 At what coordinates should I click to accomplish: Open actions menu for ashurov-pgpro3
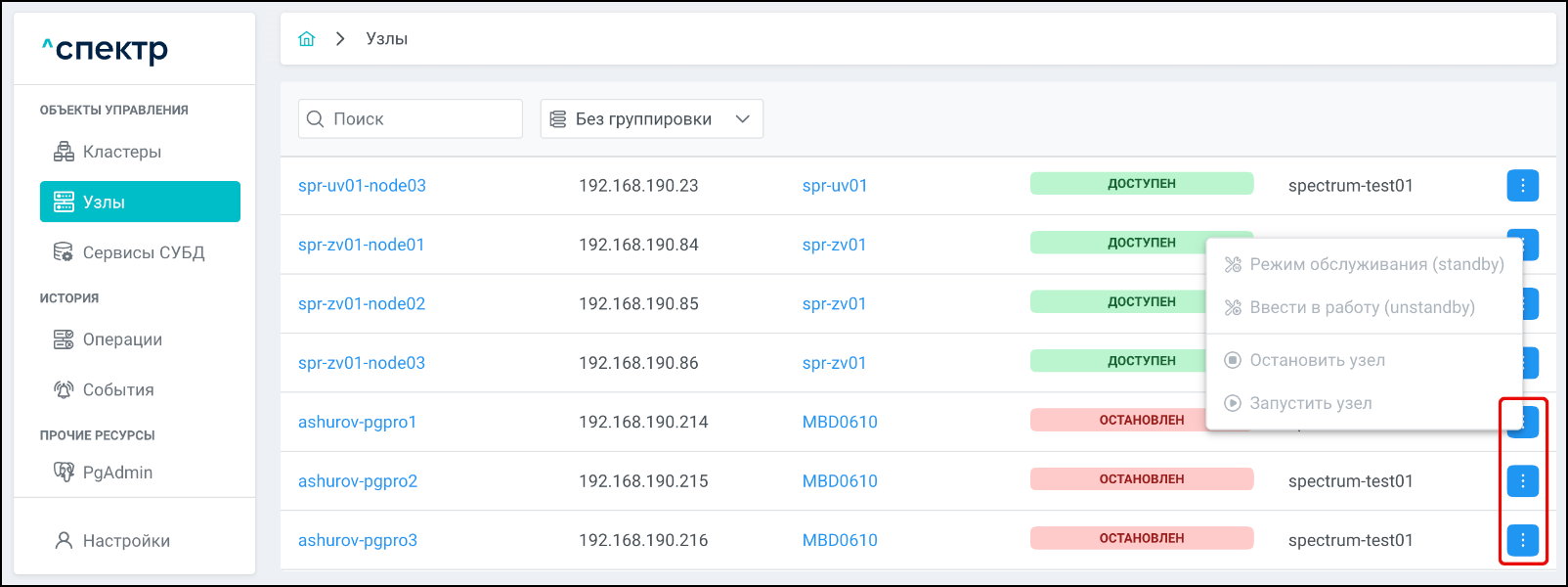(1522, 540)
